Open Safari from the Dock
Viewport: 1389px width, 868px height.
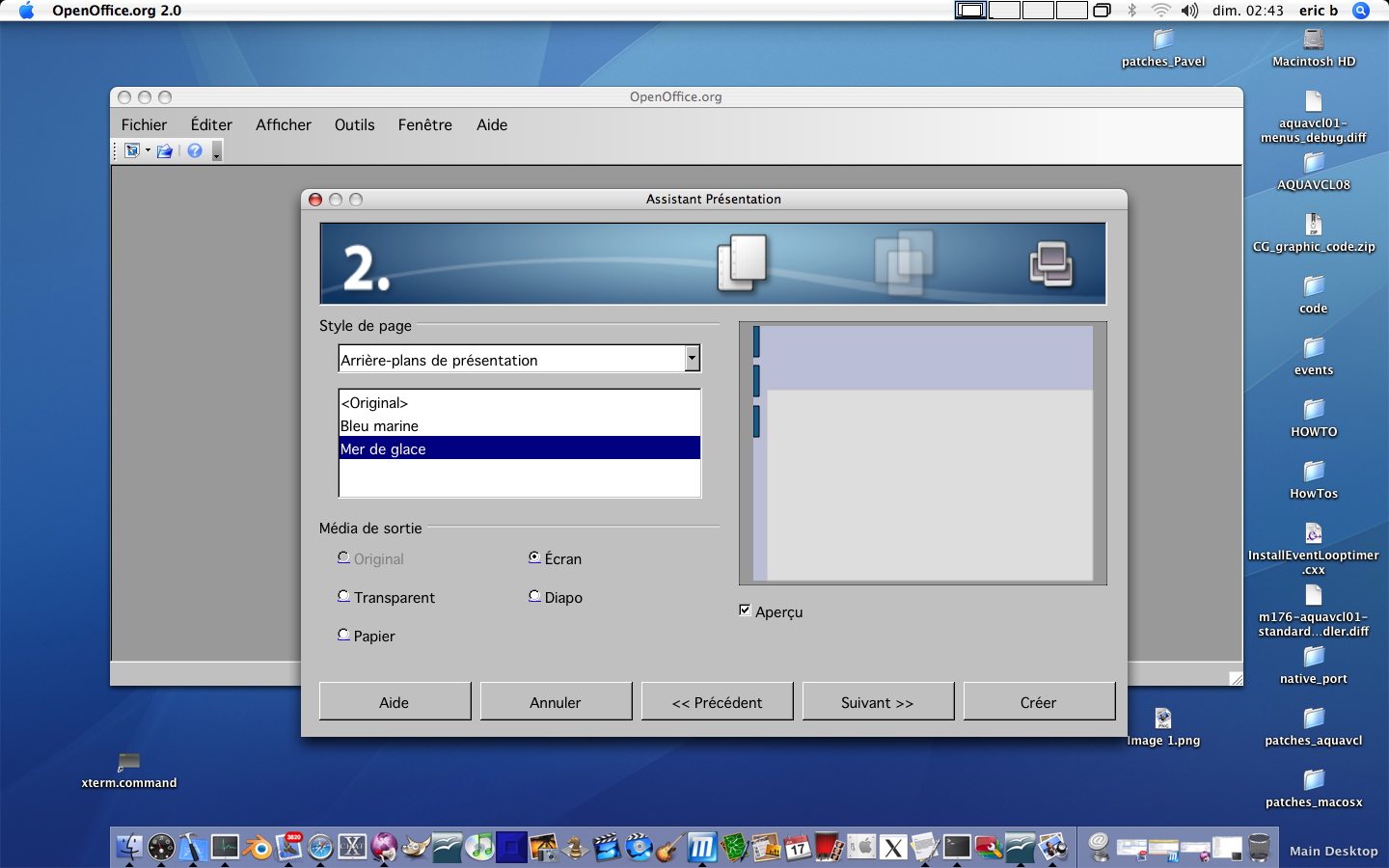click(320, 847)
